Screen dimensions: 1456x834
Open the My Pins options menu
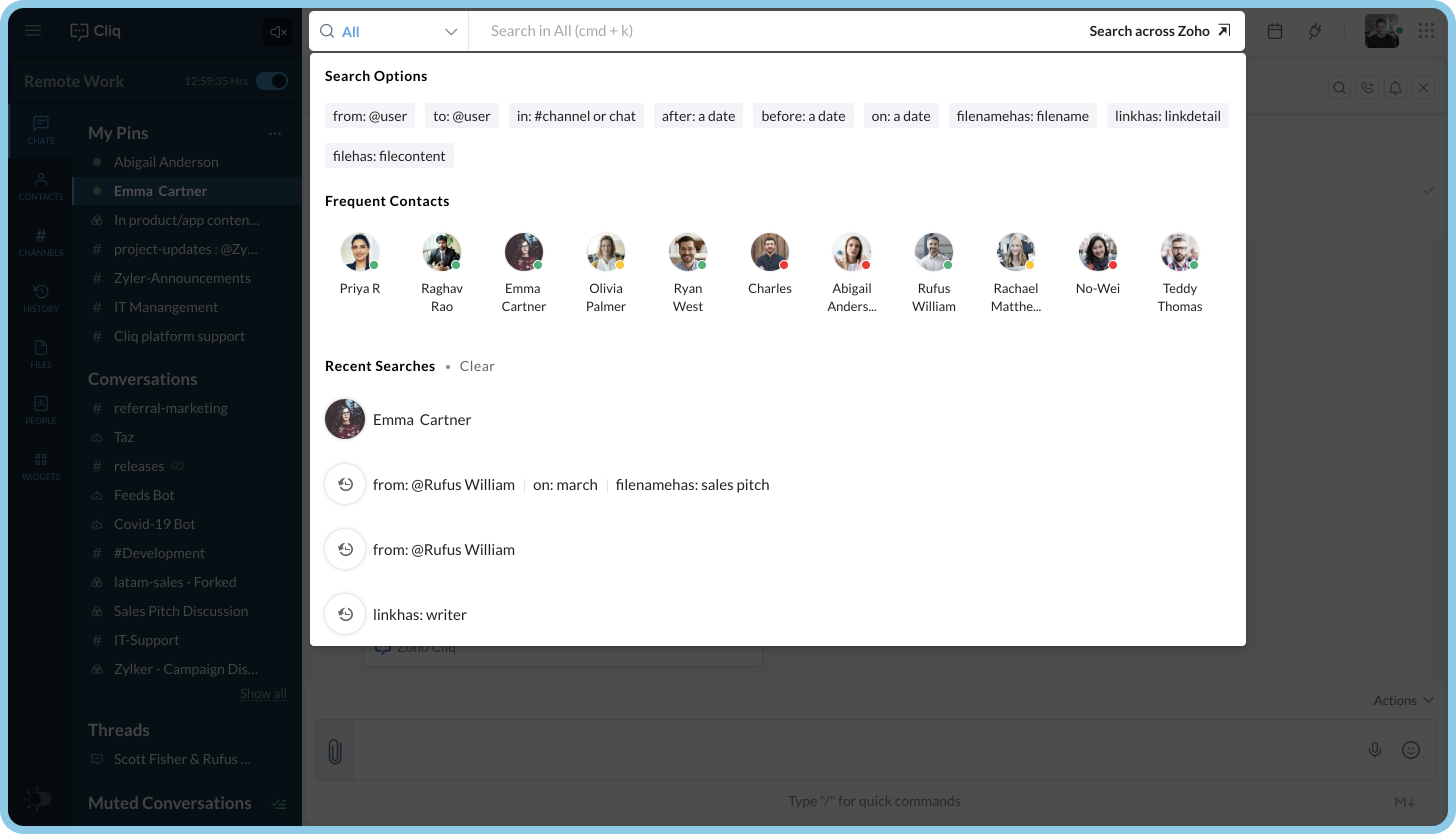[x=275, y=132]
